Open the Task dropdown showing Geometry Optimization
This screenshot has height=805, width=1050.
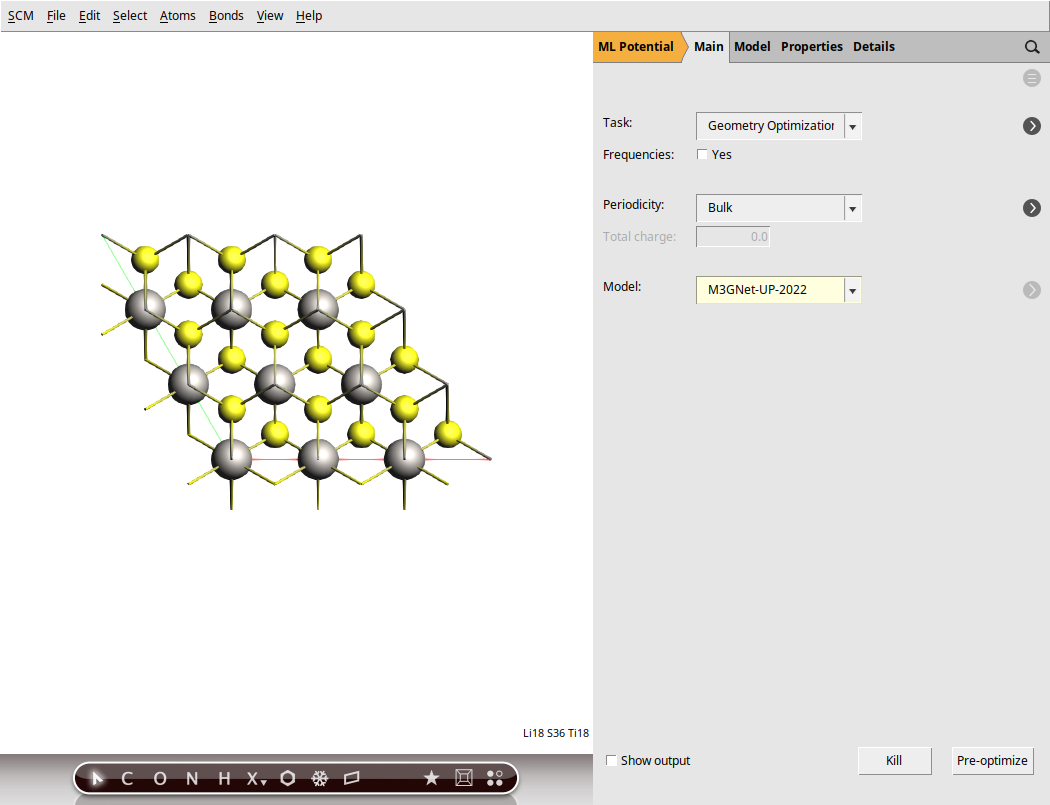point(851,126)
